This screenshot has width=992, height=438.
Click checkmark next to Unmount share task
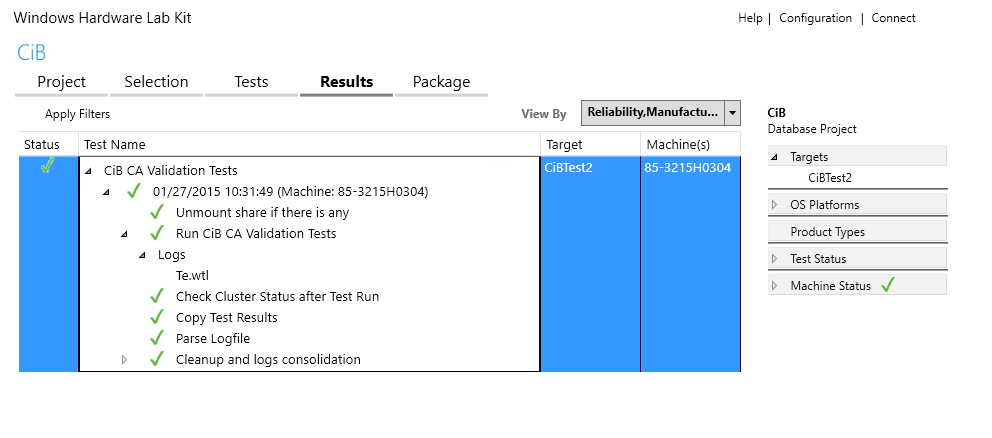coord(156,212)
